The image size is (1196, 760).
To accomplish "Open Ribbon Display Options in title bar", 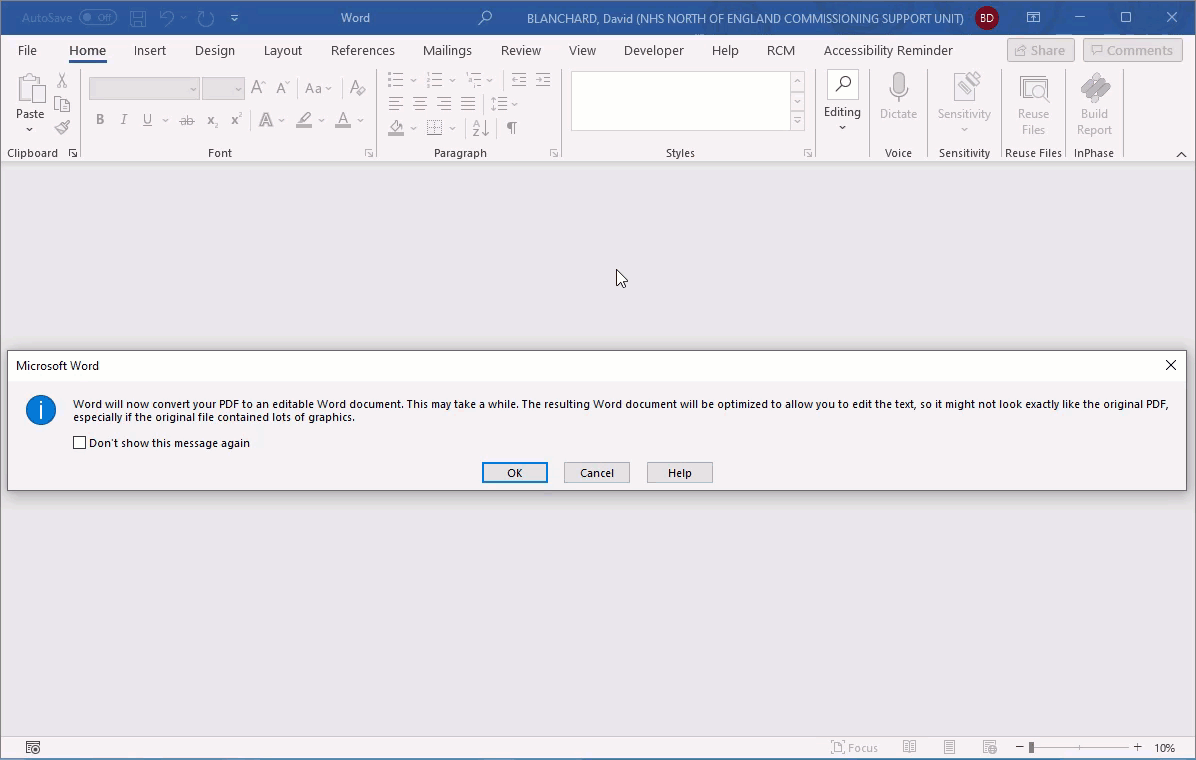I will tap(1034, 18).
